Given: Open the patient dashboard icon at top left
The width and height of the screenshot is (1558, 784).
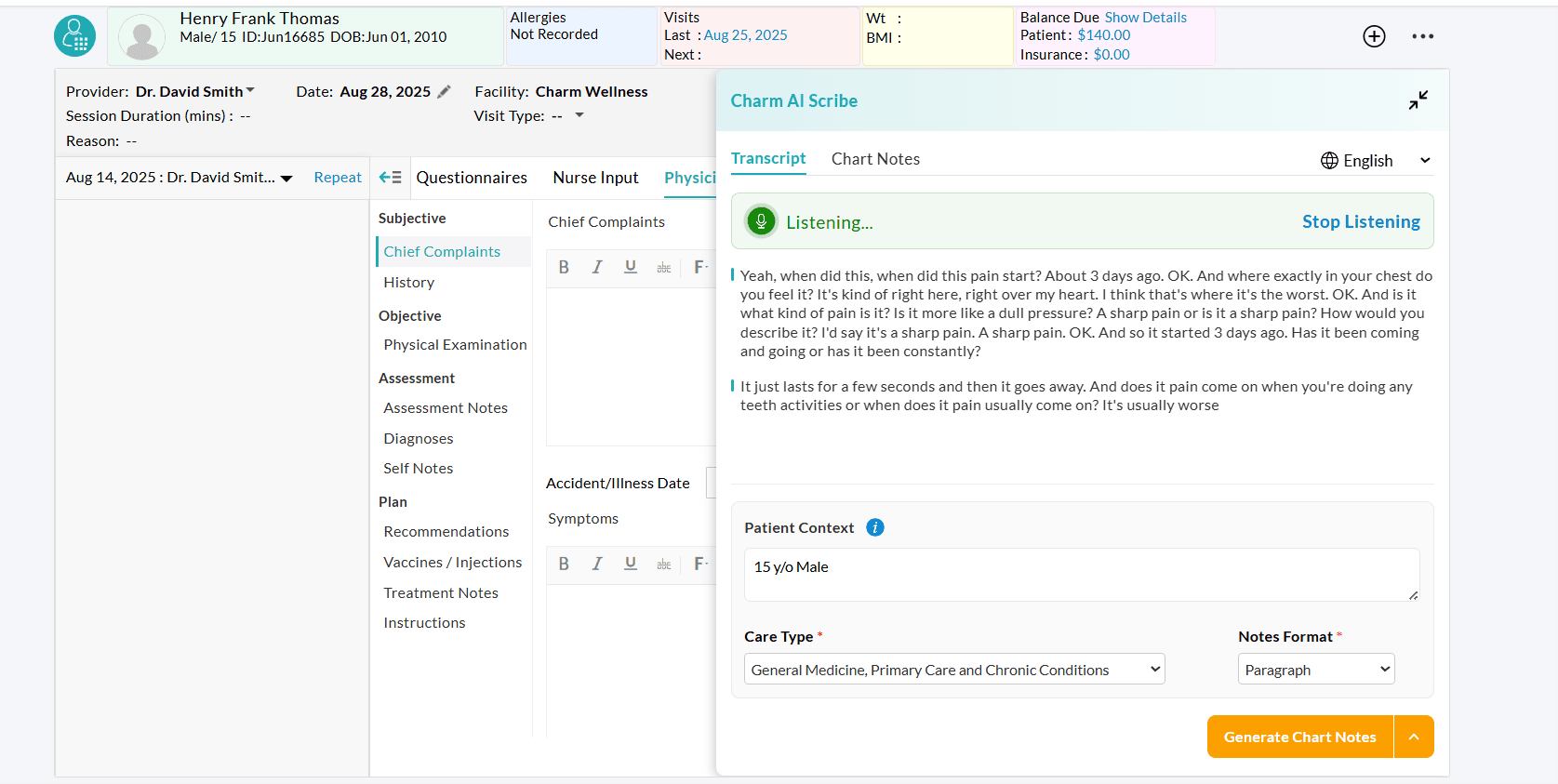Looking at the screenshot, I should click(x=74, y=36).
